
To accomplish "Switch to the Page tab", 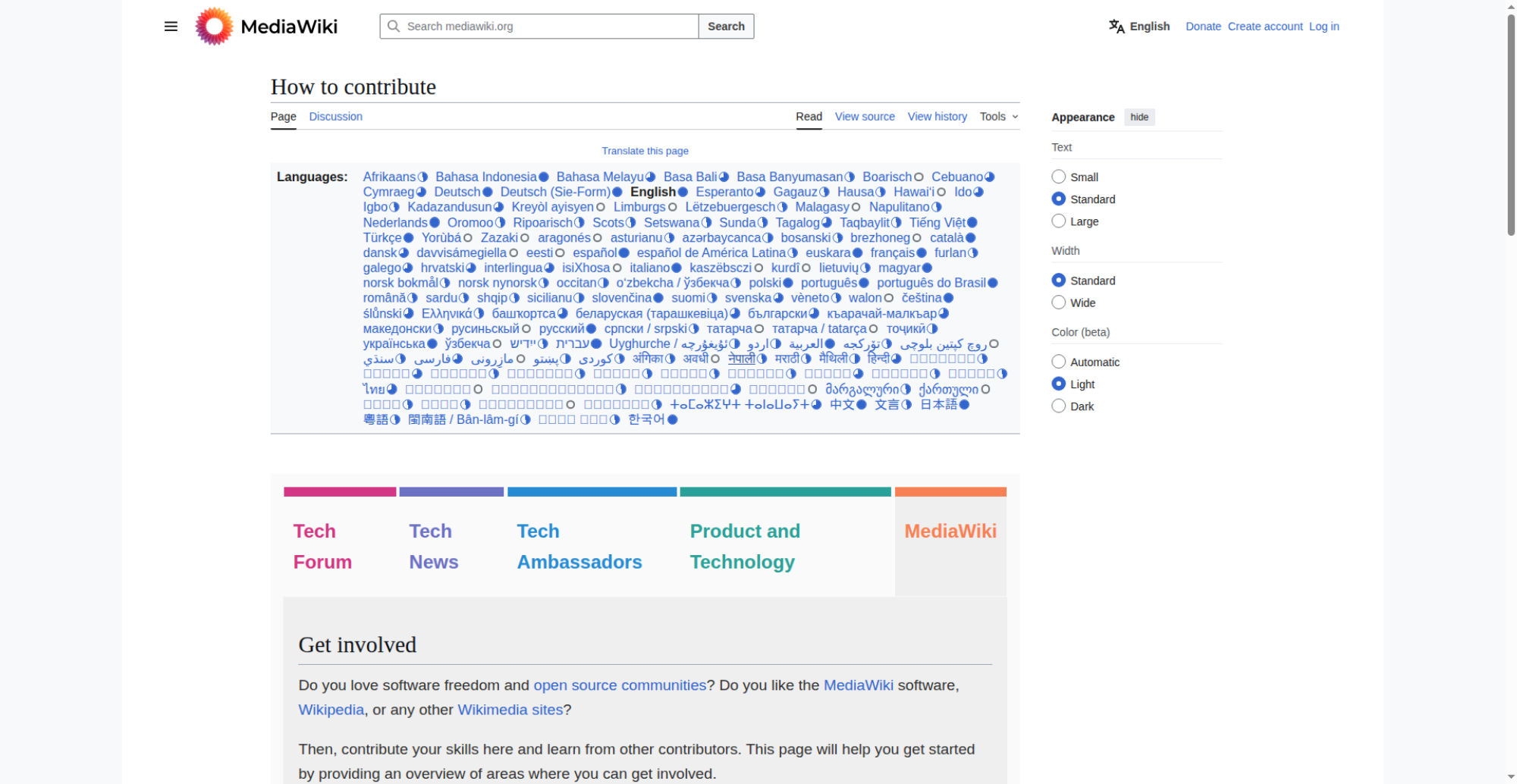I will click(284, 117).
